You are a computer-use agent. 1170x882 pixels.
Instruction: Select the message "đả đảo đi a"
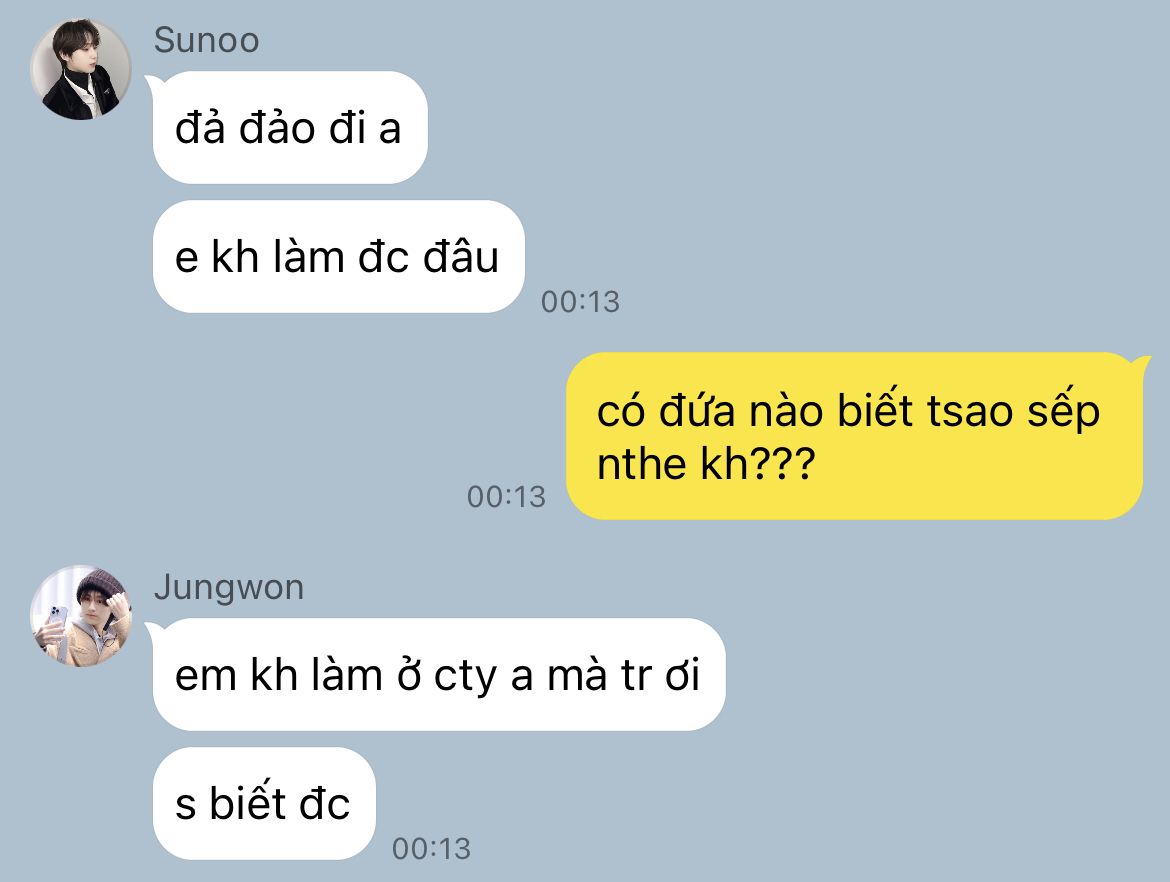(290, 128)
